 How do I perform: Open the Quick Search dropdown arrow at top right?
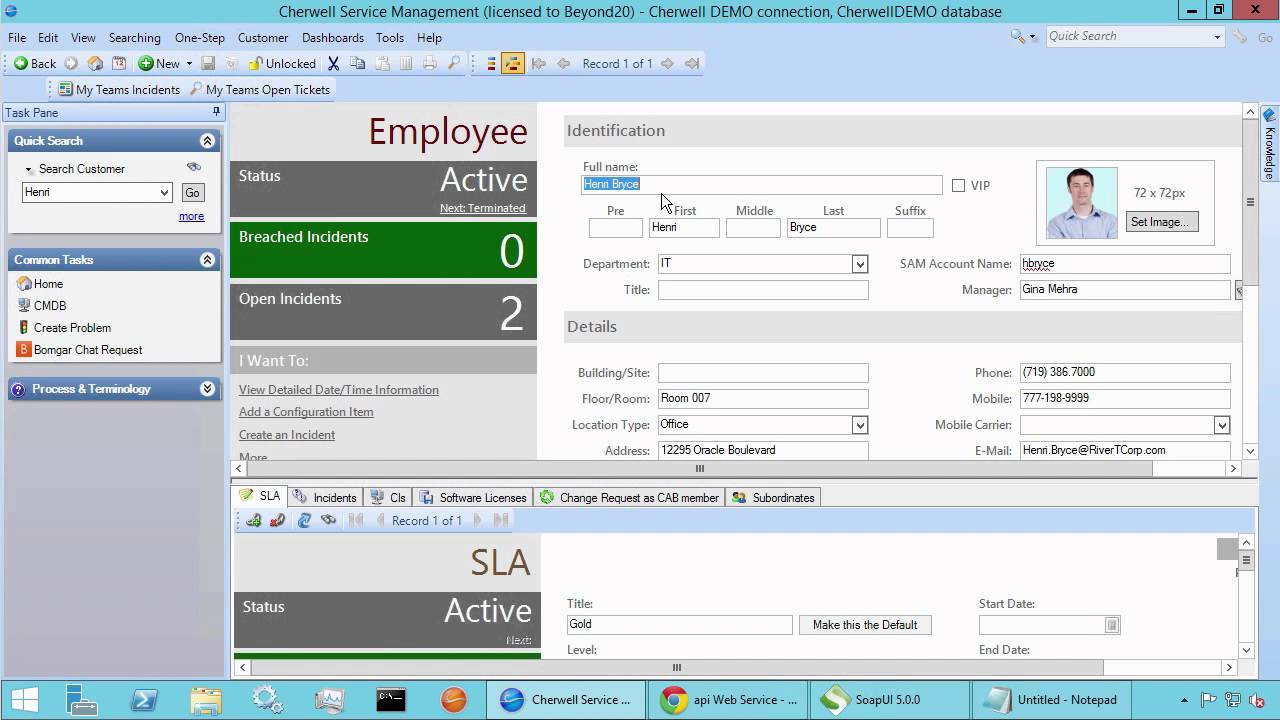click(1217, 36)
